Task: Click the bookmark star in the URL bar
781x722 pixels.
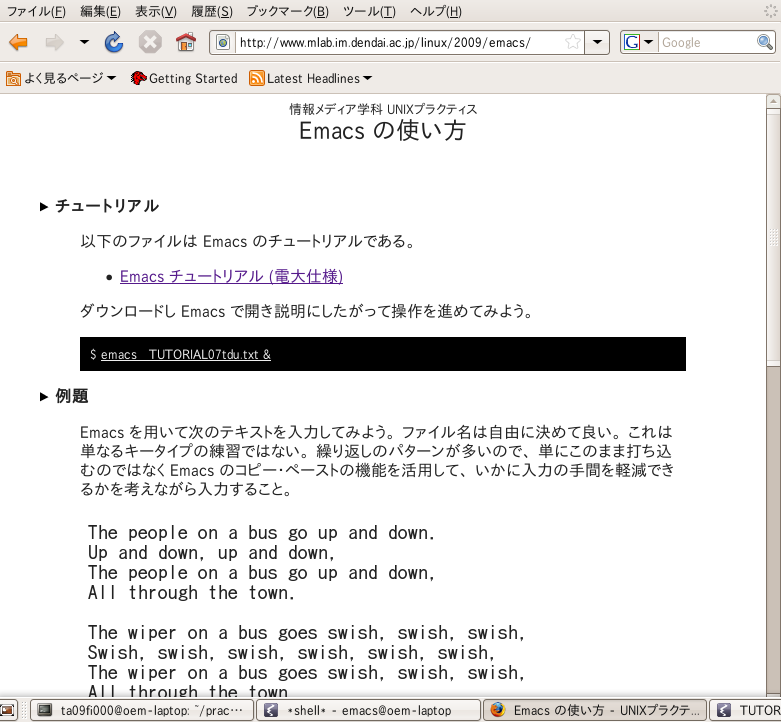Action: 572,43
